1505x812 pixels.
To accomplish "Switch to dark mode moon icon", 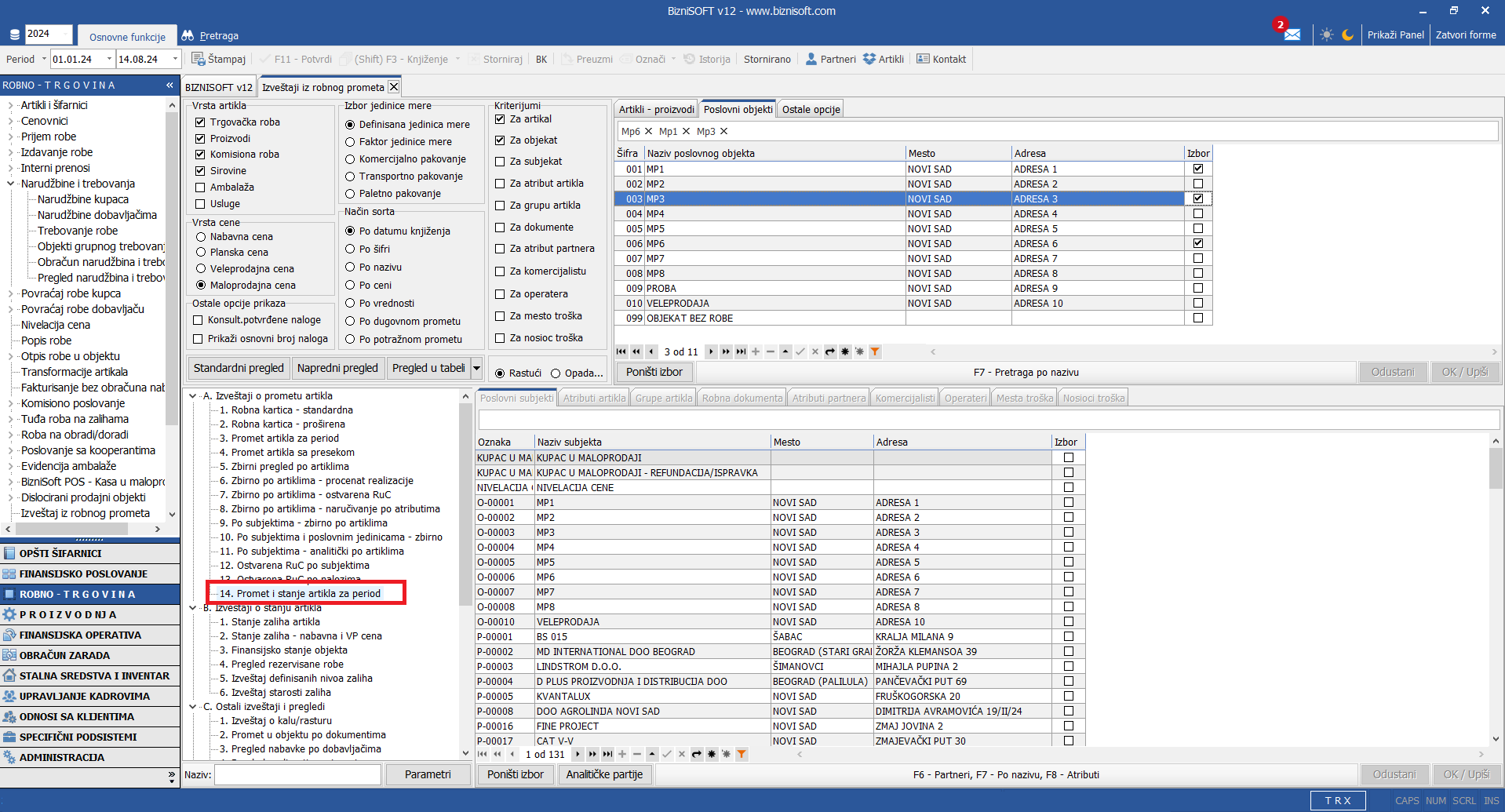I will (1347, 35).
